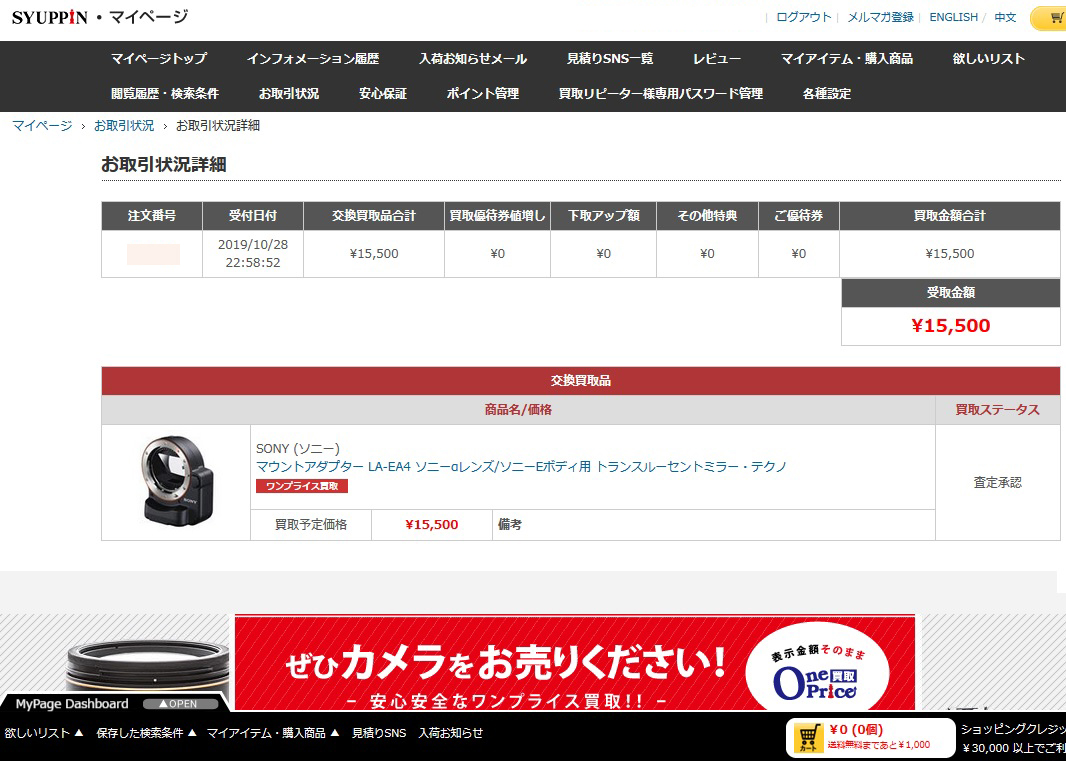Click the 受付日付 2019/10/28 cell
This screenshot has height=761, width=1066.
(x=253, y=254)
